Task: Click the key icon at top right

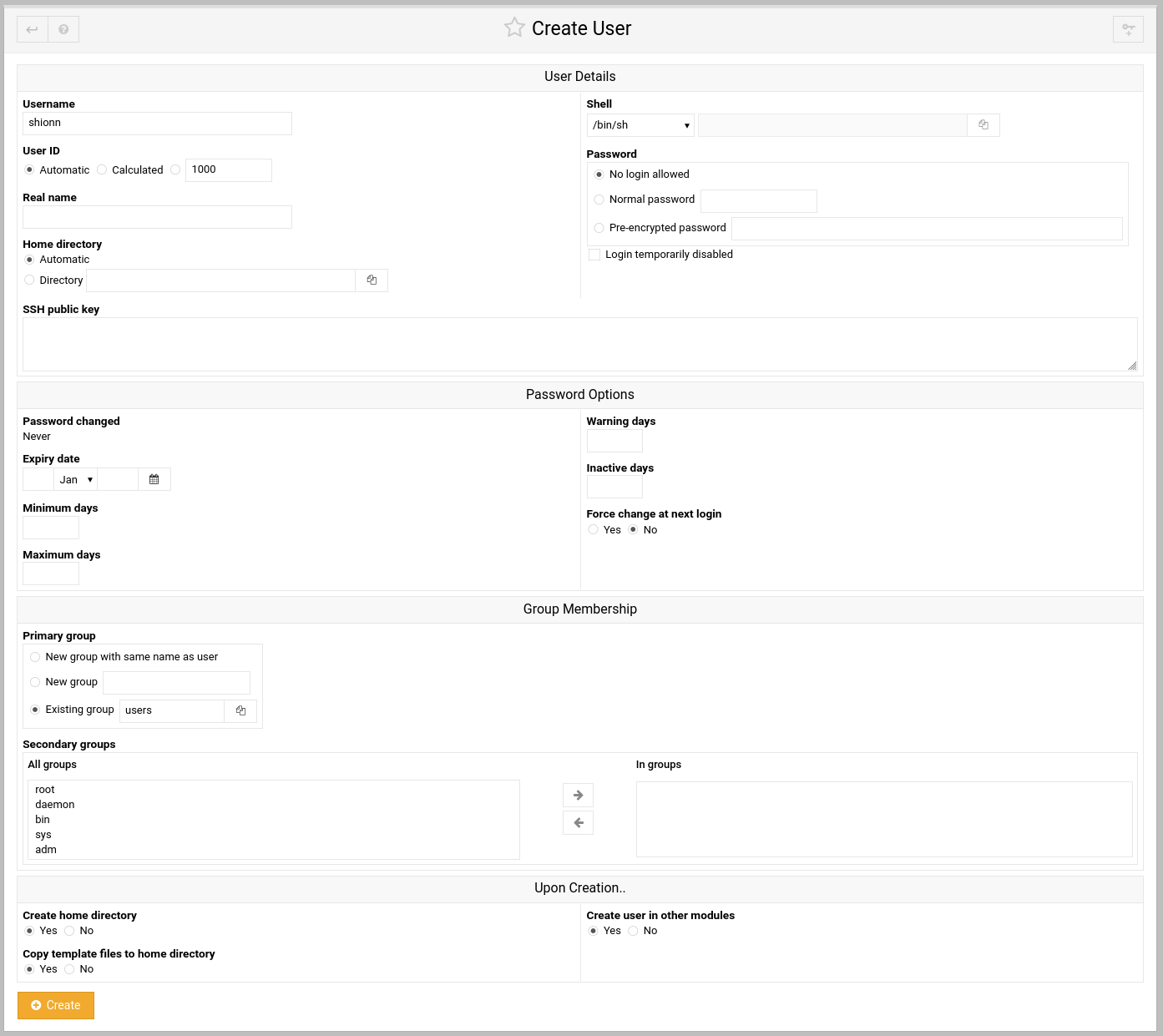Action: point(1128,29)
